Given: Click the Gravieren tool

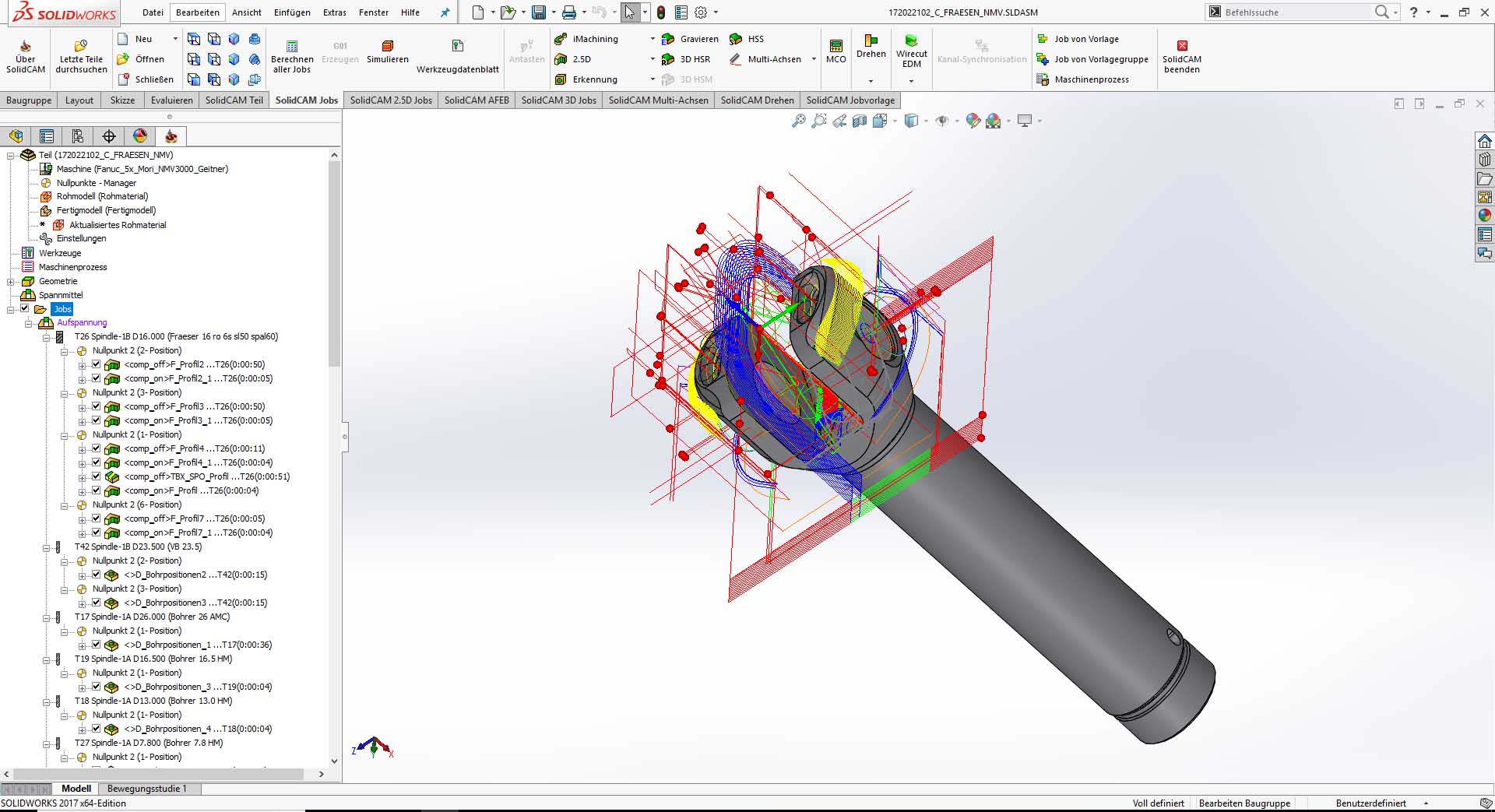Looking at the screenshot, I should [690, 39].
